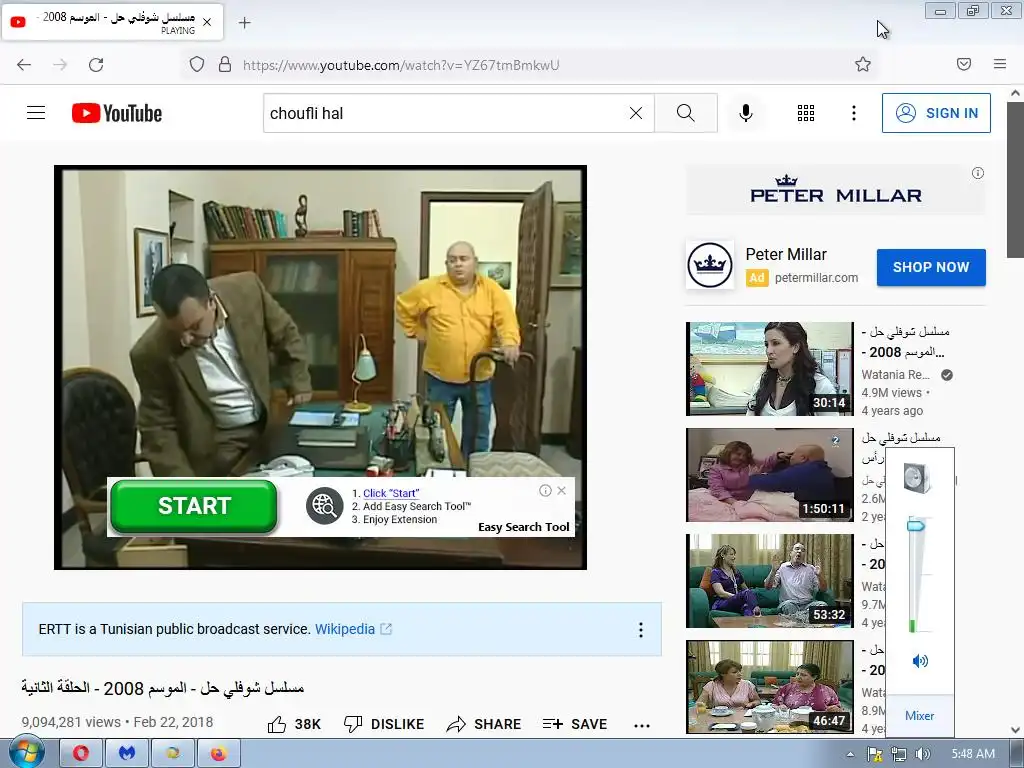The image size is (1024, 768).
Task: Open more actions ellipsis below video
Action: pyautogui.click(x=642, y=725)
